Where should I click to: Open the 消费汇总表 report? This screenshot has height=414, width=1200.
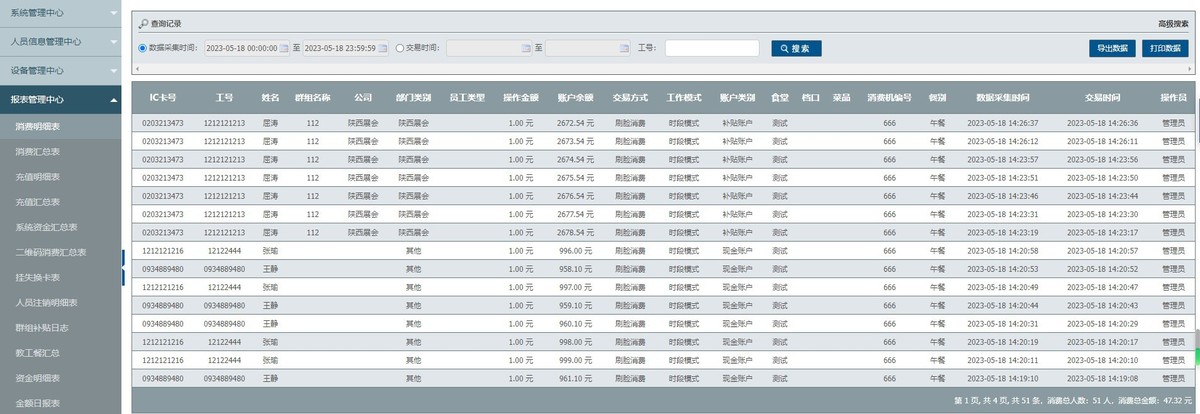(60, 152)
